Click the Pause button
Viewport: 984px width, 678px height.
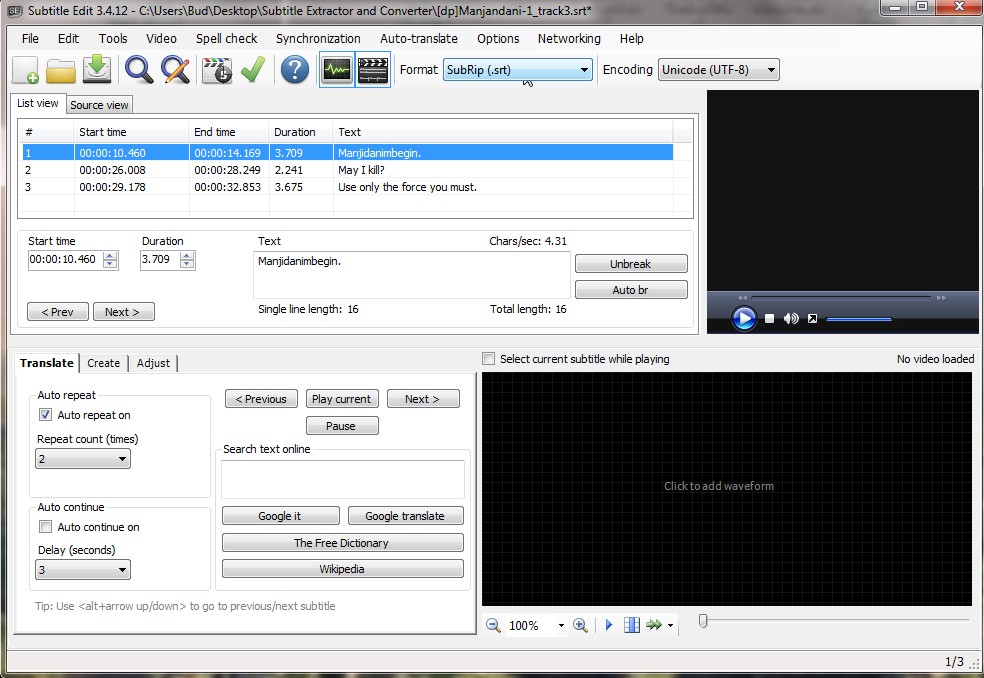point(342,426)
